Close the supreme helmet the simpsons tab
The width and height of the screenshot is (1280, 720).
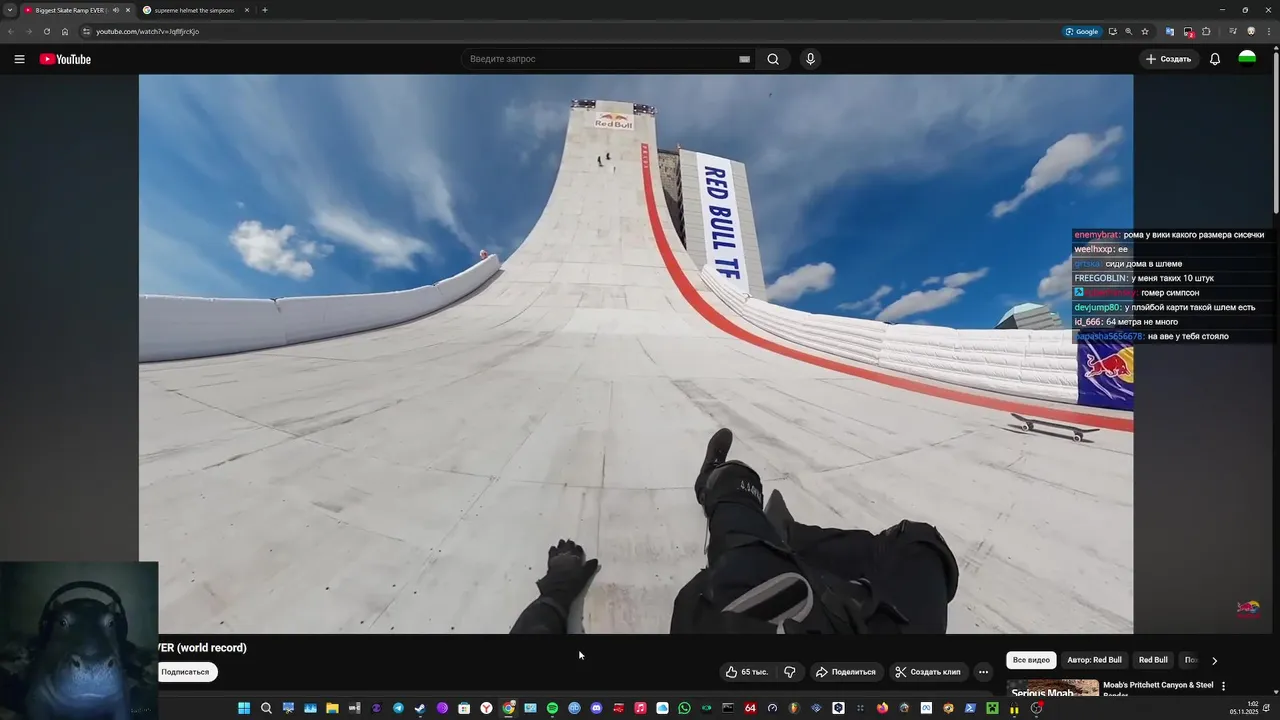click(x=247, y=10)
